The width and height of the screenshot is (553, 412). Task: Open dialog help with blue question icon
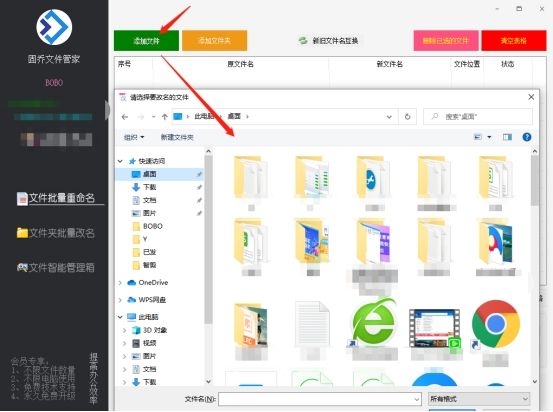pyautogui.click(x=527, y=137)
